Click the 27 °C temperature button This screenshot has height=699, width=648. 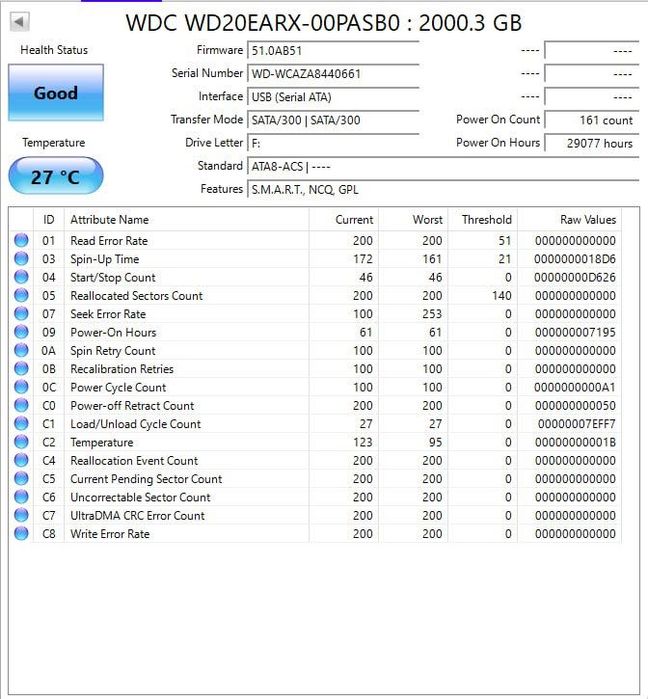click(x=56, y=176)
